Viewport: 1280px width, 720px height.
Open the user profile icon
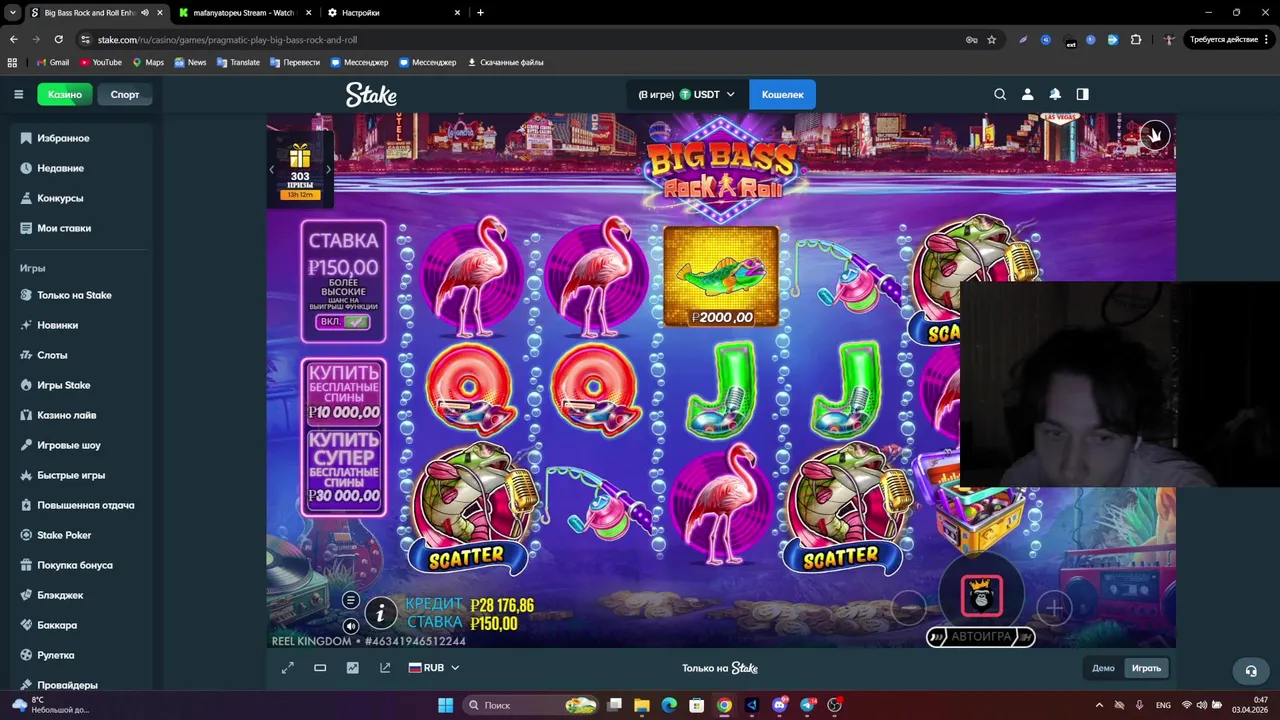tap(1027, 94)
